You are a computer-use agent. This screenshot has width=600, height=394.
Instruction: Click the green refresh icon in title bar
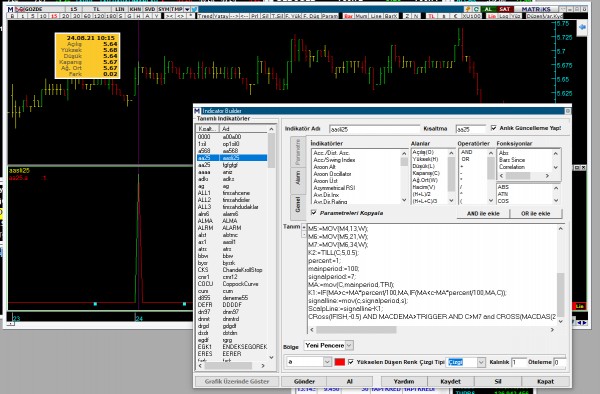[x=476, y=9]
